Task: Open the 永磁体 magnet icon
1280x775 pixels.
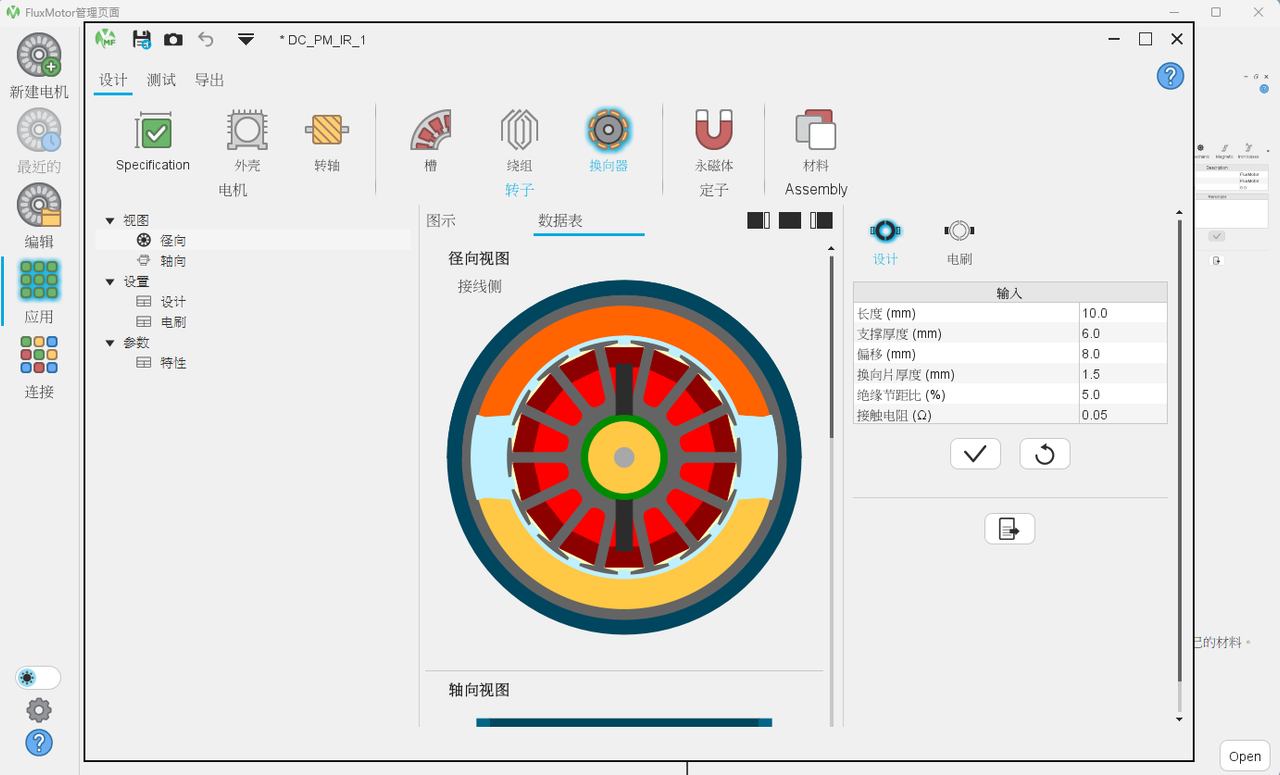Action: point(714,130)
